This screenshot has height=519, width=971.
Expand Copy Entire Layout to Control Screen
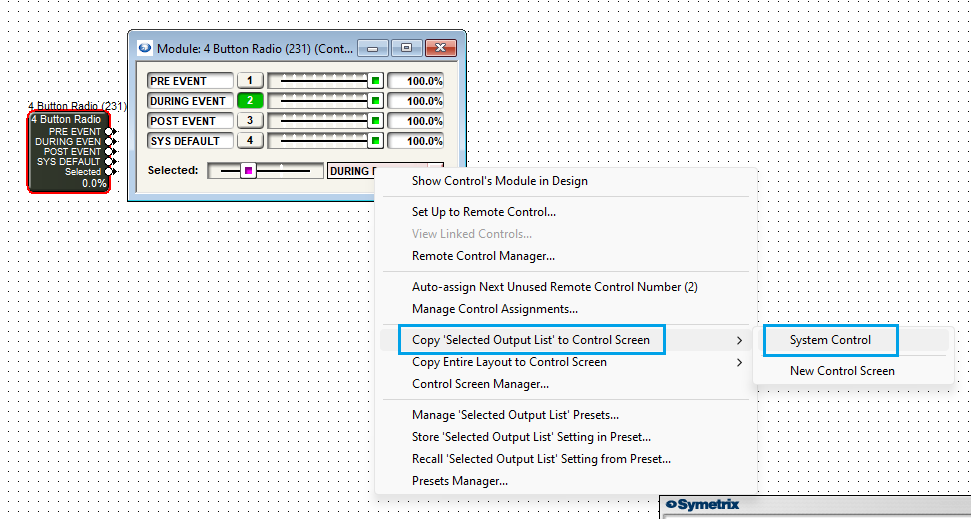[509, 362]
